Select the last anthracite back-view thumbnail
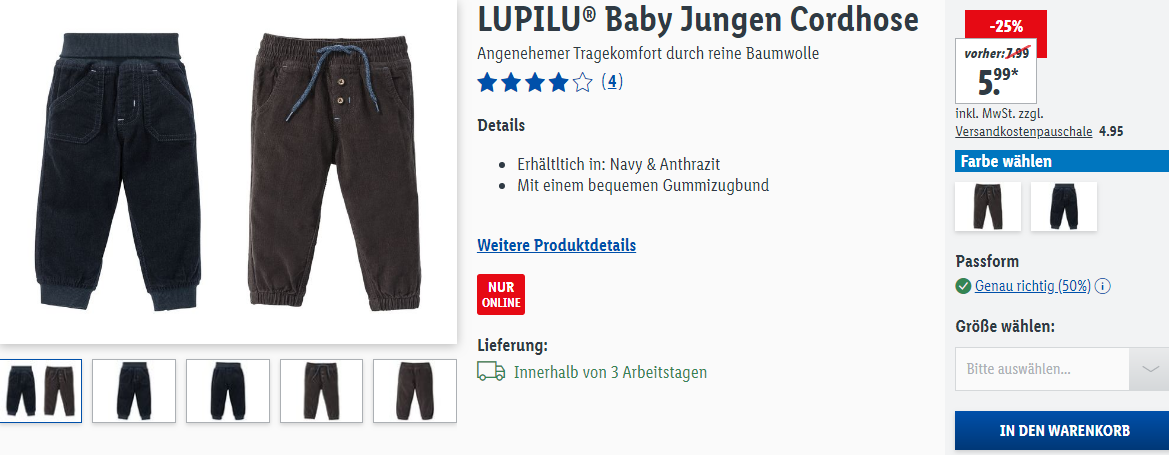This screenshot has width=1169, height=455. pos(415,391)
